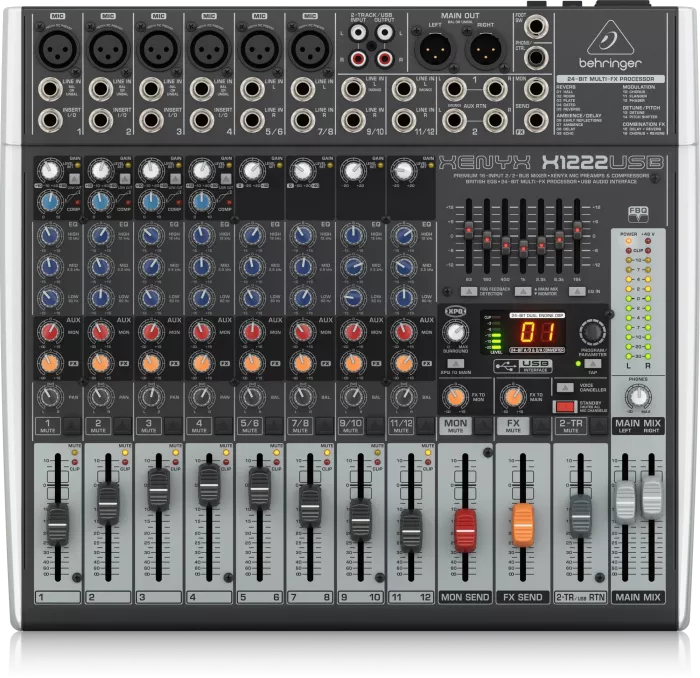
Task: Click the USB interface logo badge
Action: (x=523, y=366)
